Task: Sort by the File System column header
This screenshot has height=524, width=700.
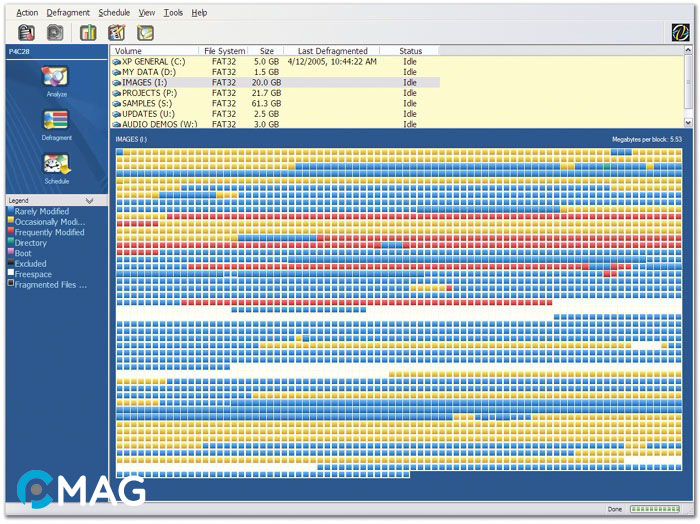Action: [x=223, y=51]
